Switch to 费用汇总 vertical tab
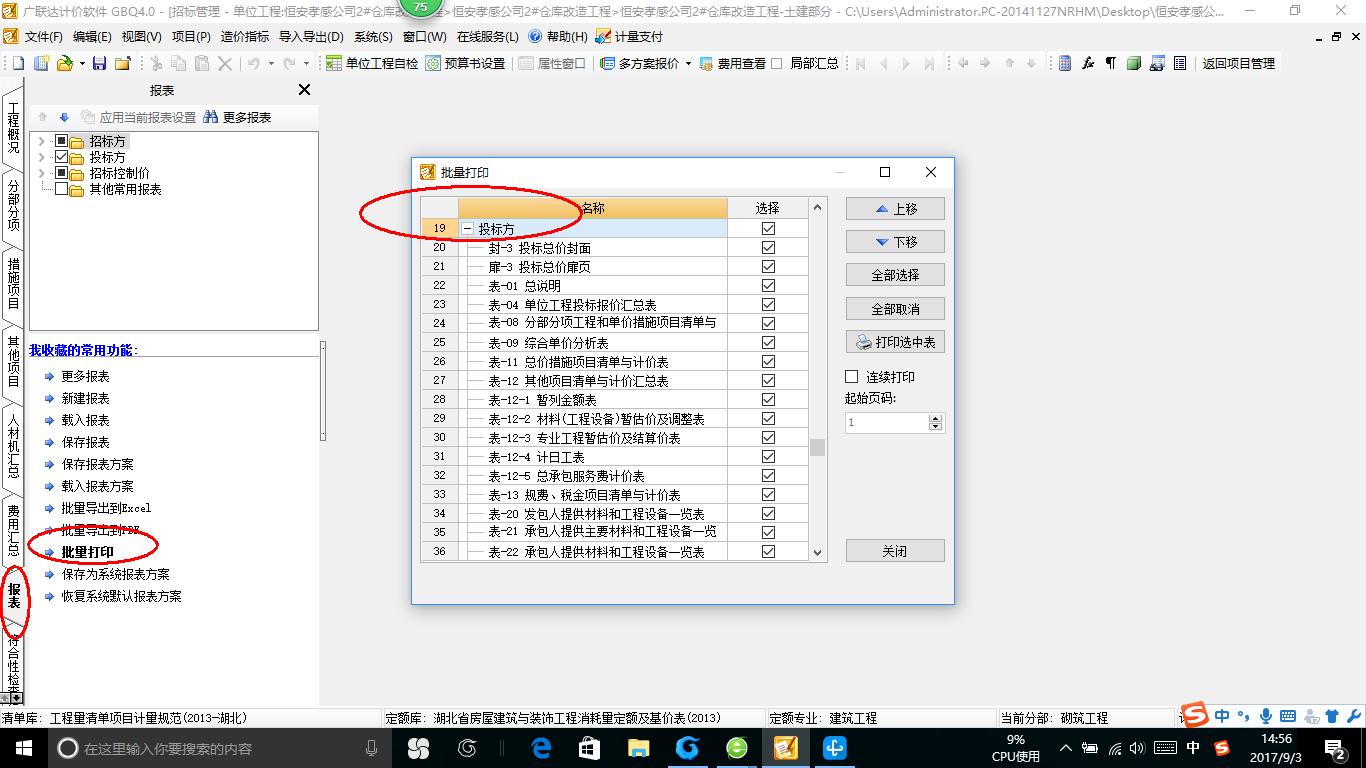This screenshot has height=768, width=1366. pyautogui.click(x=13, y=531)
